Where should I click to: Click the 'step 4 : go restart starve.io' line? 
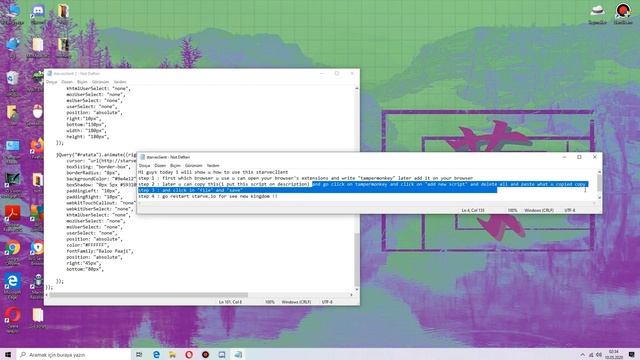(x=208, y=196)
